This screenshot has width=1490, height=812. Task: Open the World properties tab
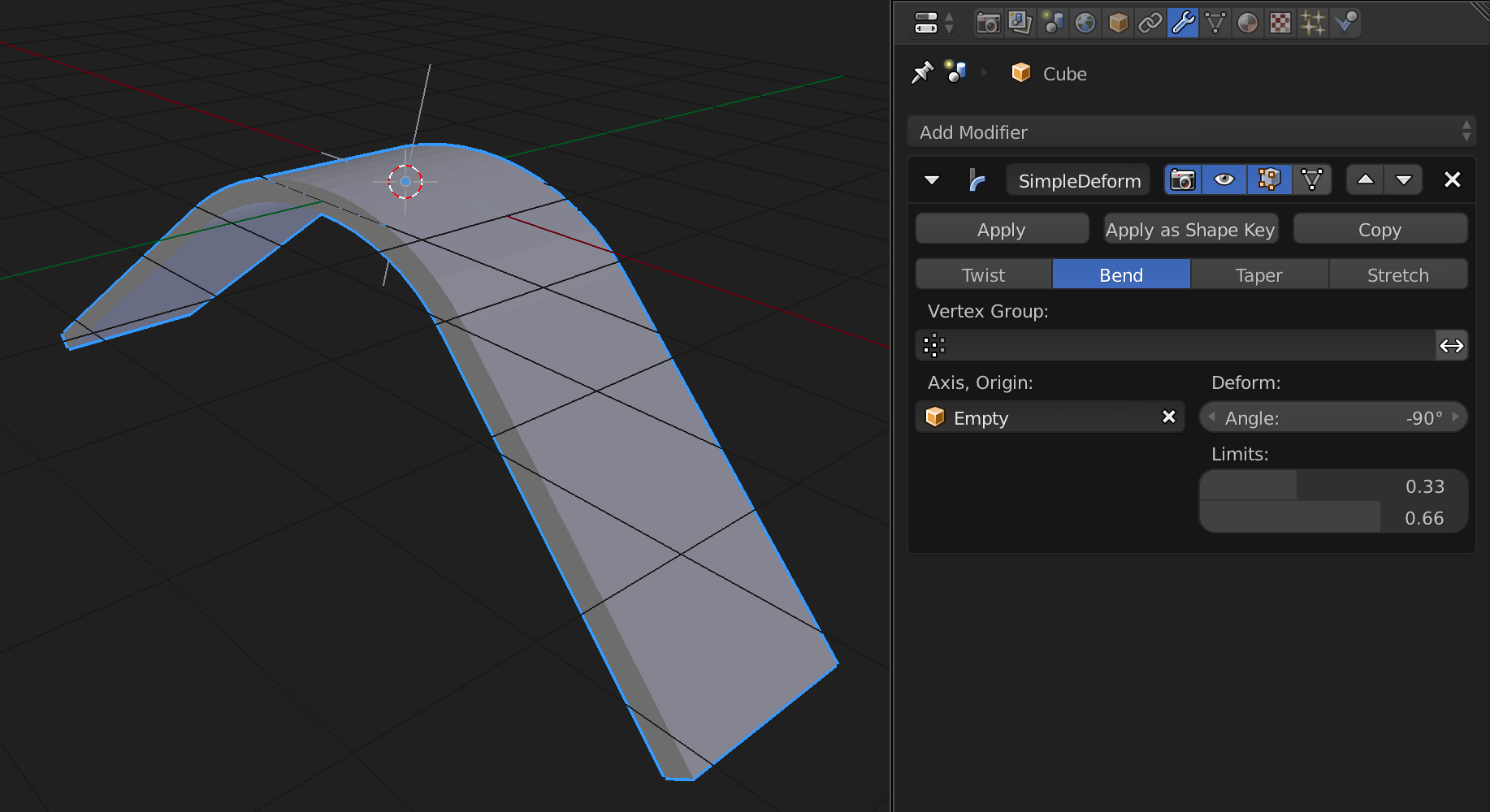(x=1085, y=23)
